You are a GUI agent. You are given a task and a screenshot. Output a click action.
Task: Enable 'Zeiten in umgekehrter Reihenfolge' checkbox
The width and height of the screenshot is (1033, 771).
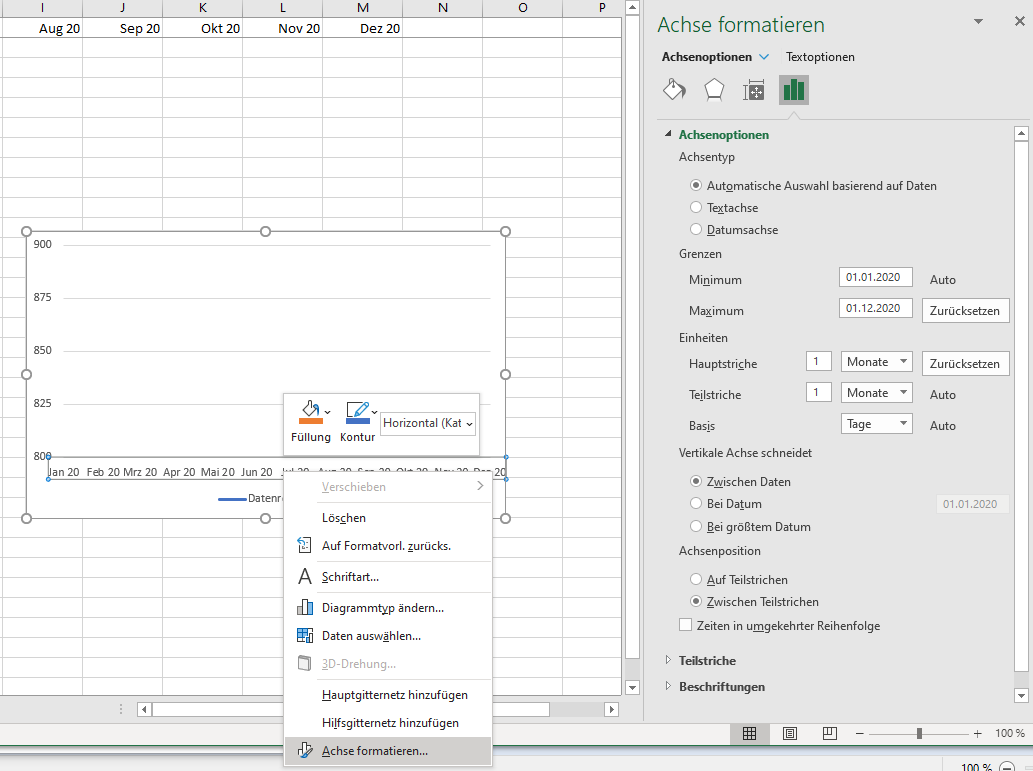tap(685, 625)
